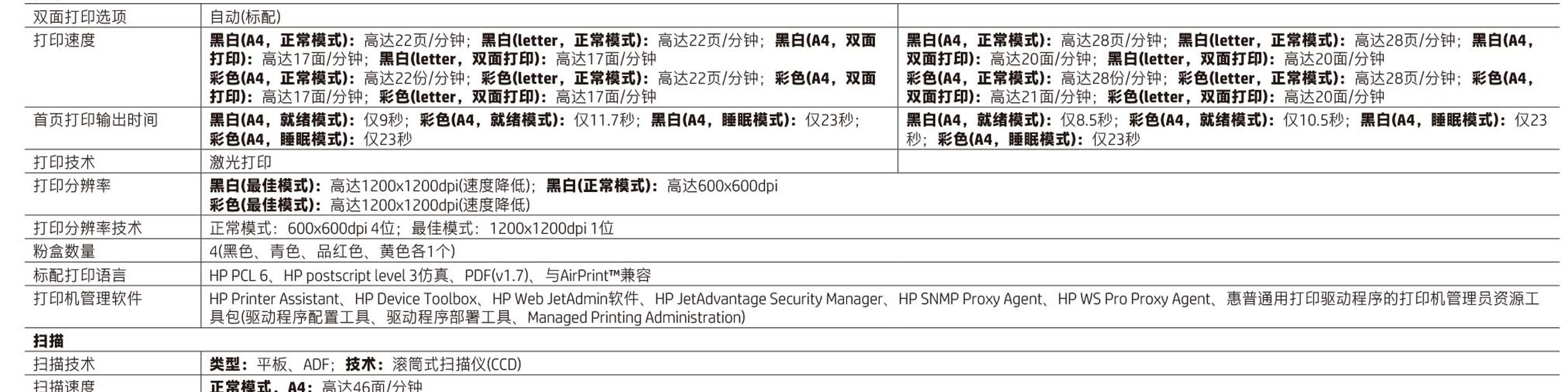Select the 自动(标配) cell text
Viewport: 1568px width, 392px height.
coord(245,17)
